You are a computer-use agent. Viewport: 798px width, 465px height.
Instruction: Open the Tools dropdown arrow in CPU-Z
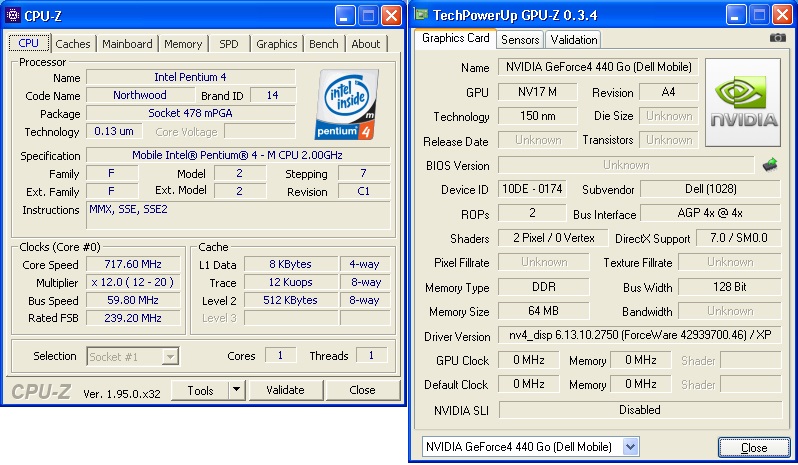click(x=236, y=390)
